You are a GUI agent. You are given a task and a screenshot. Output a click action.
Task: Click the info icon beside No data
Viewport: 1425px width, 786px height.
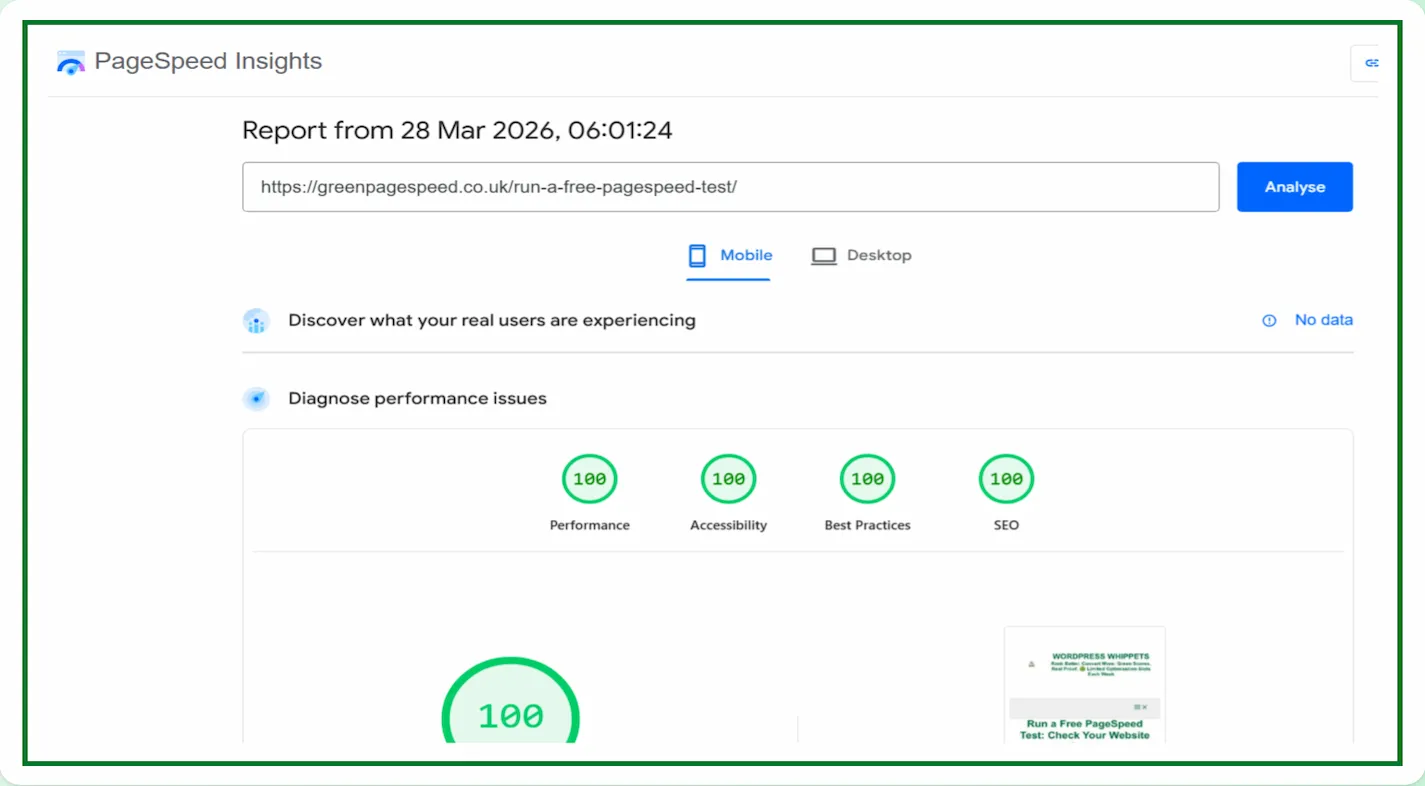pos(1269,321)
